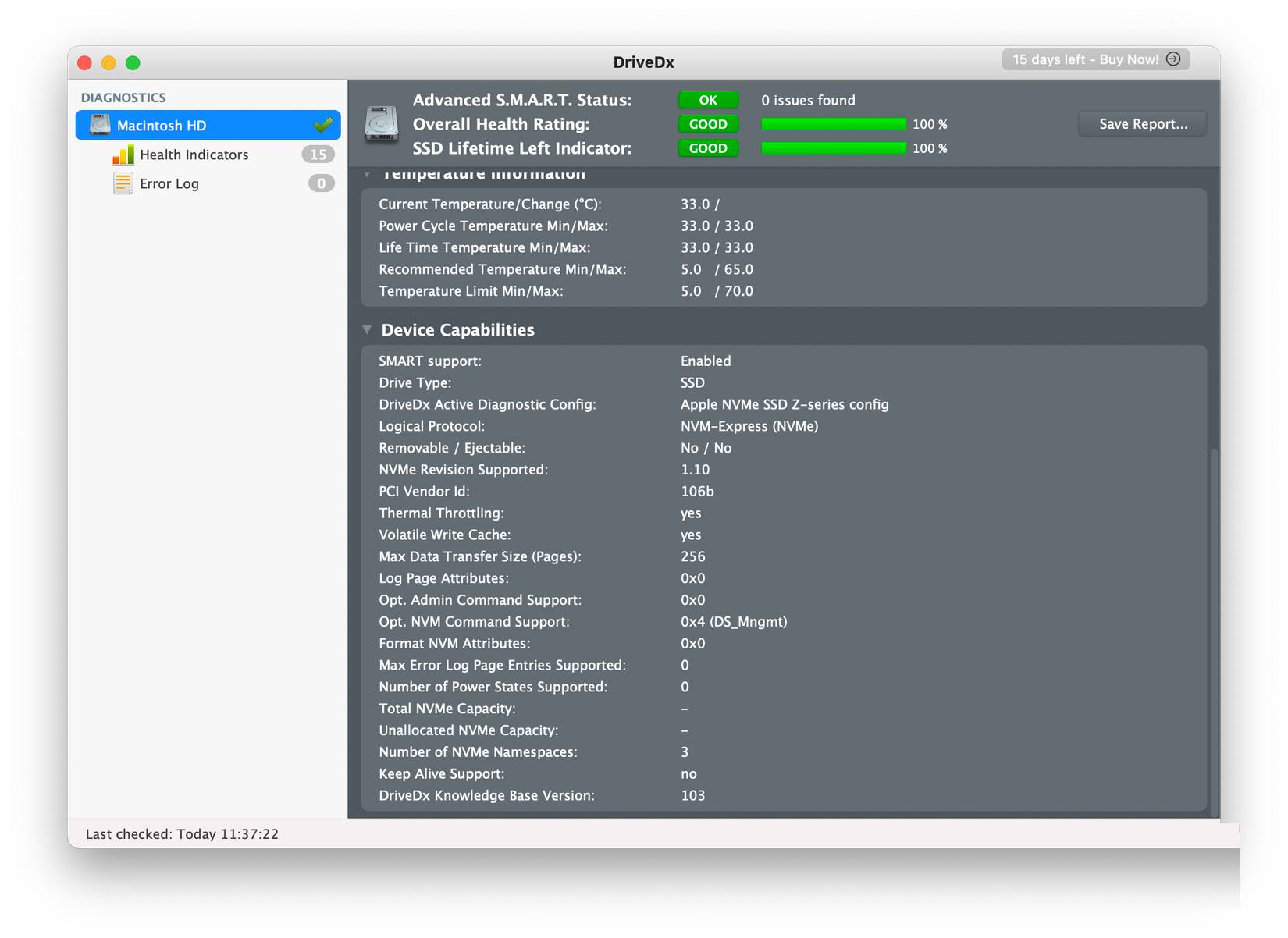Click the SSD Lifetime Left progress bar
Image resolution: width=1288 pixels, height=938 pixels.
tap(833, 148)
